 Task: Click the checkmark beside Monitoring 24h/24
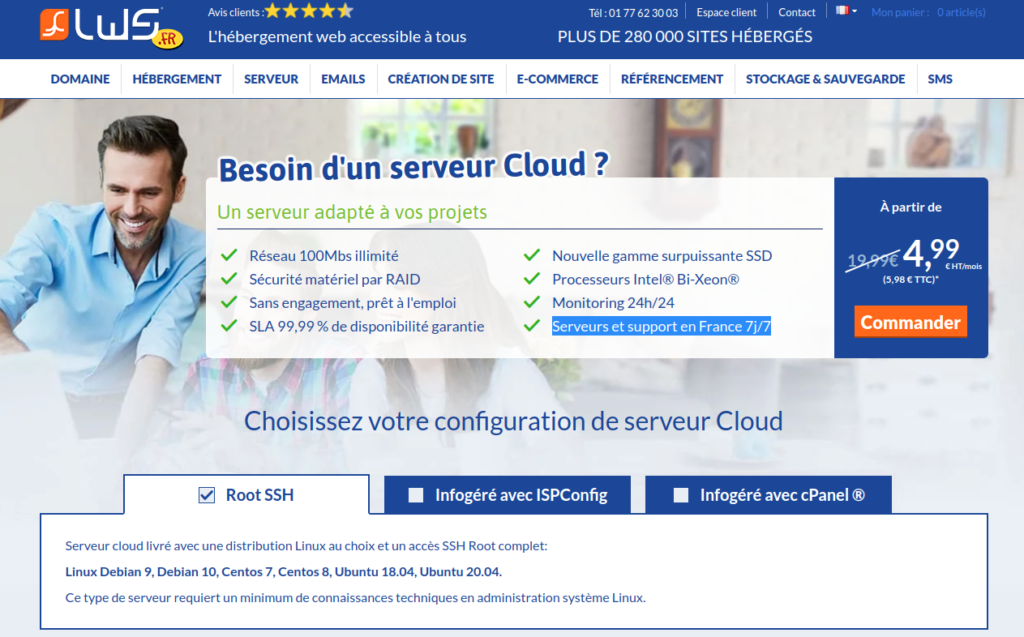[532, 302]
